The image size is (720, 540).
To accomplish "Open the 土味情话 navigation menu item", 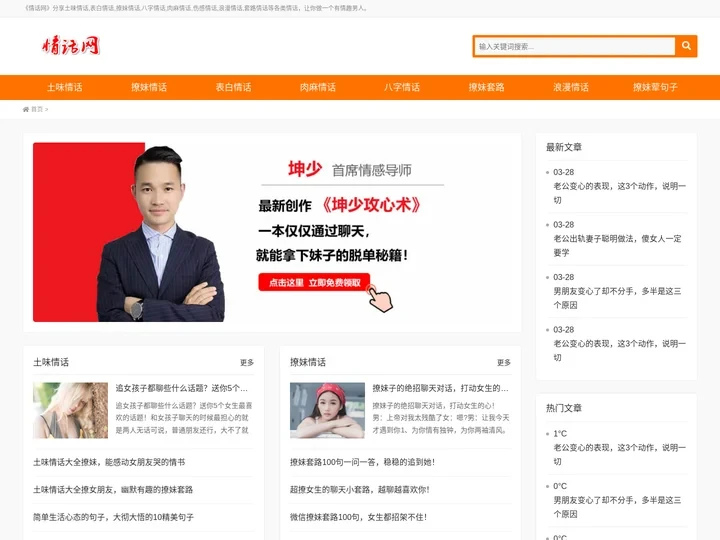I will click(x=65, y=87).
